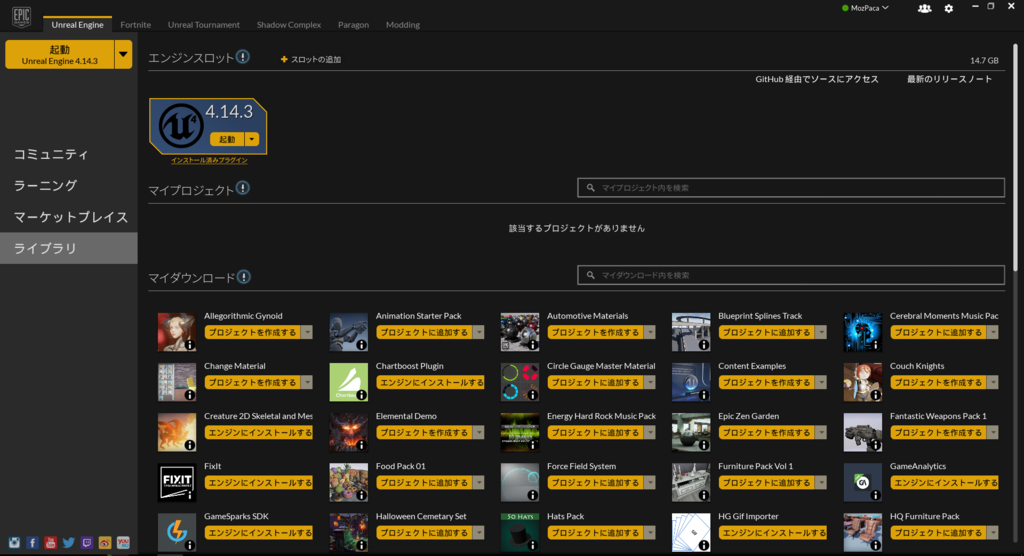
Task: Click the マイプロジェクト search field
Action: [x=791, y=188]
